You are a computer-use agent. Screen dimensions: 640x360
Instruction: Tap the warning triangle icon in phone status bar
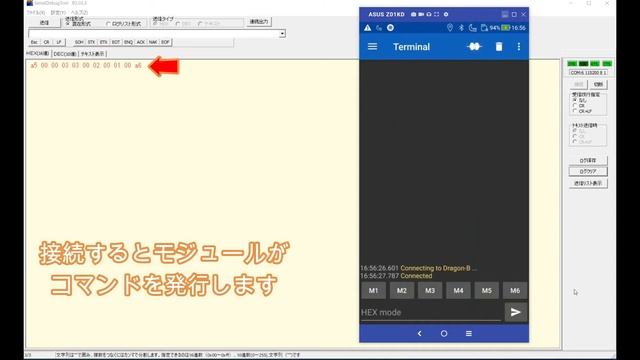coord(368,28)
